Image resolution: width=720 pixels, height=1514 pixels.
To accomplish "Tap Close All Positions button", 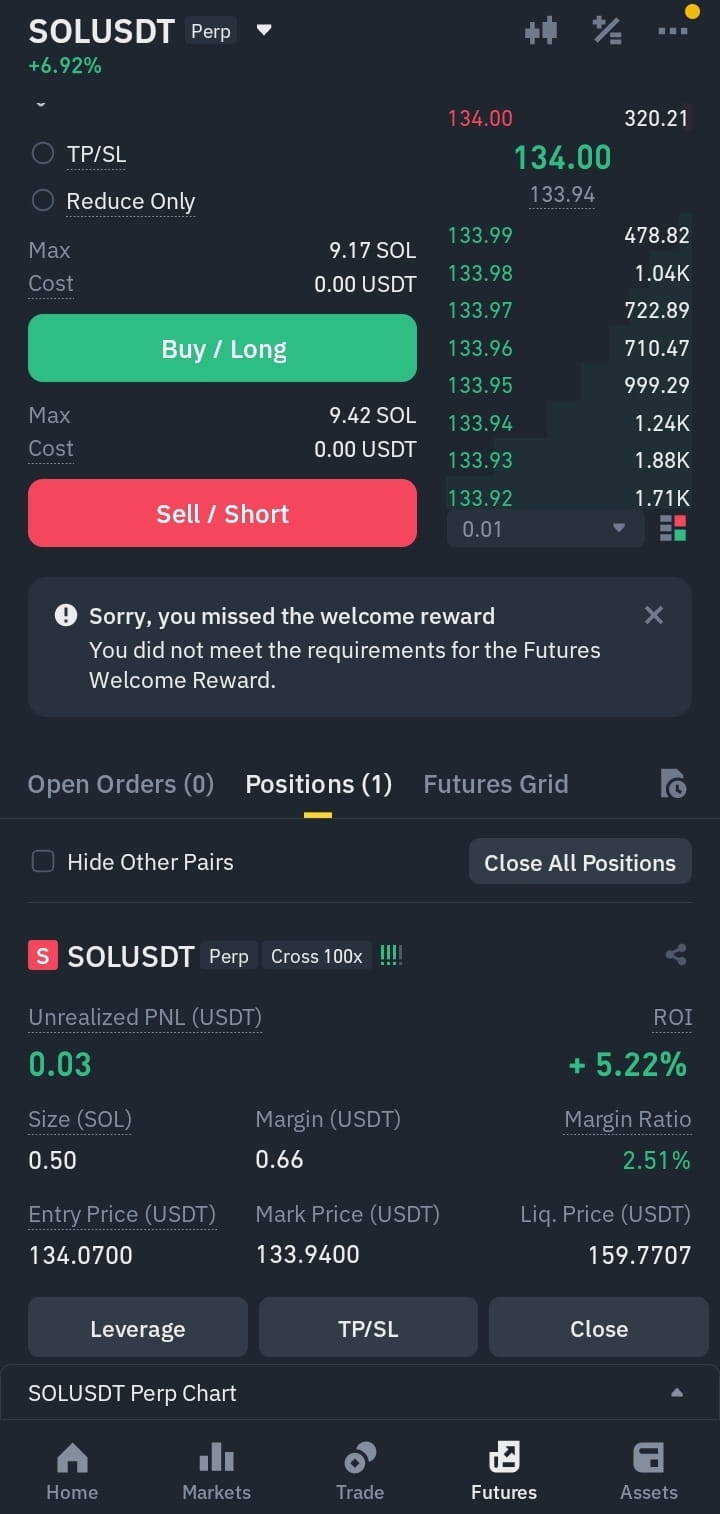I will tap(580, 862).
